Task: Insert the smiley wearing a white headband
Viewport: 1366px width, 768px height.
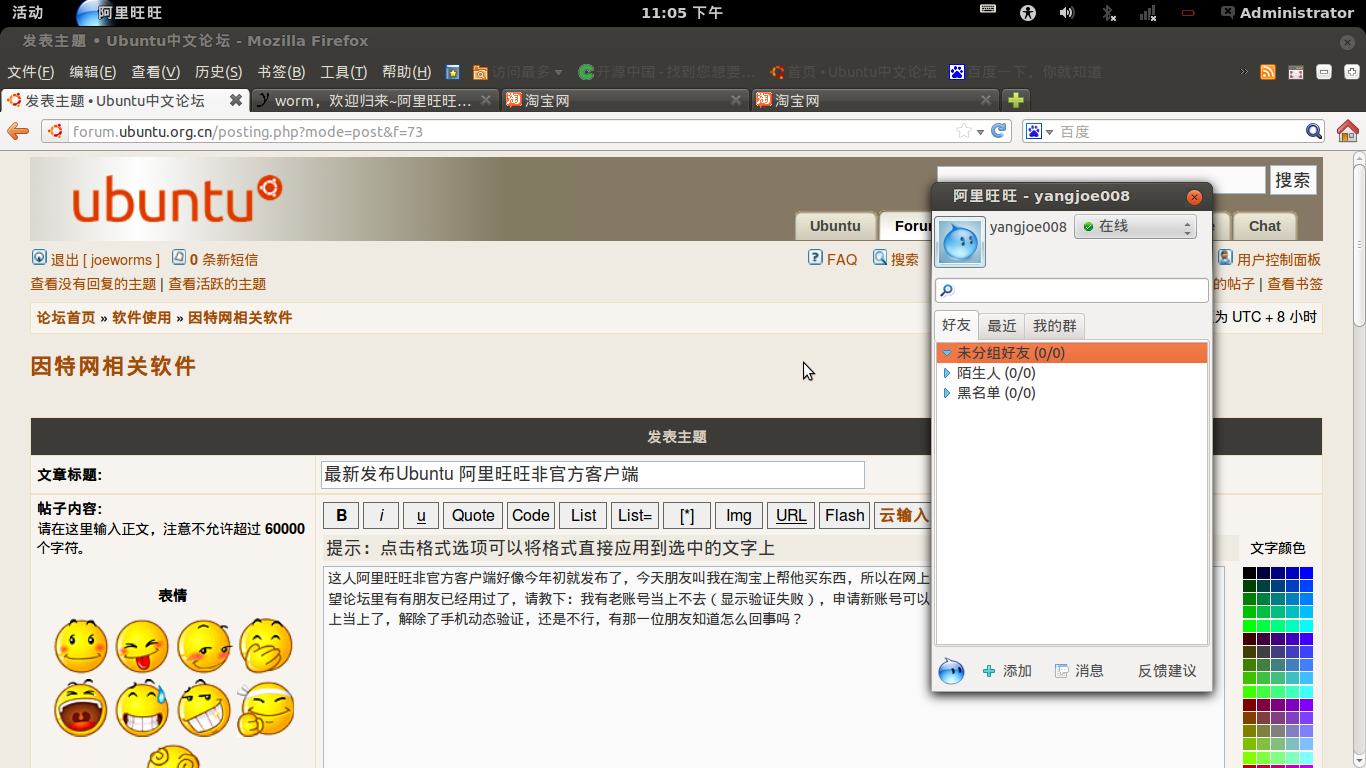Action: pyautogui.click(x=266, y=709)
